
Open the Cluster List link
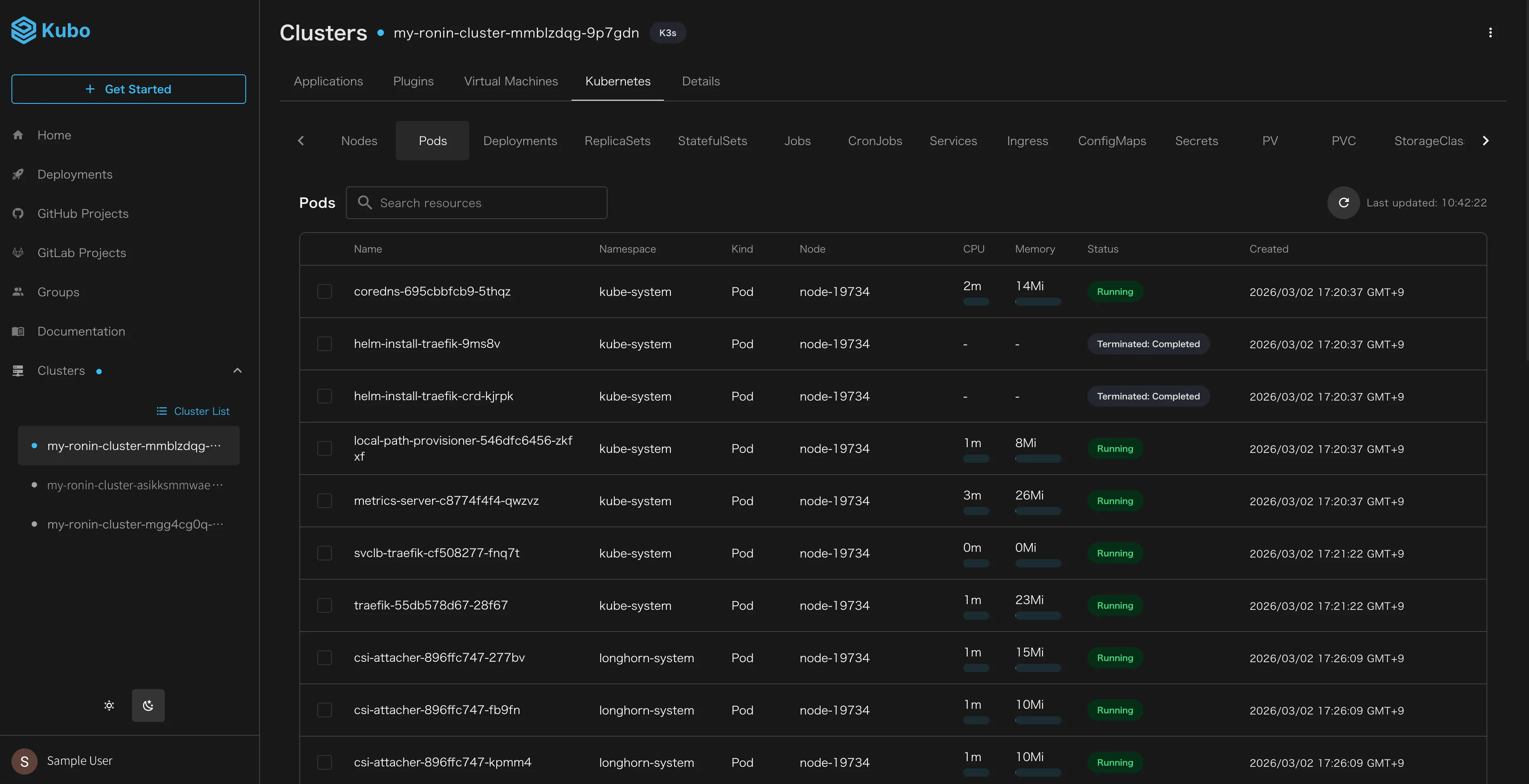point(193,411)
